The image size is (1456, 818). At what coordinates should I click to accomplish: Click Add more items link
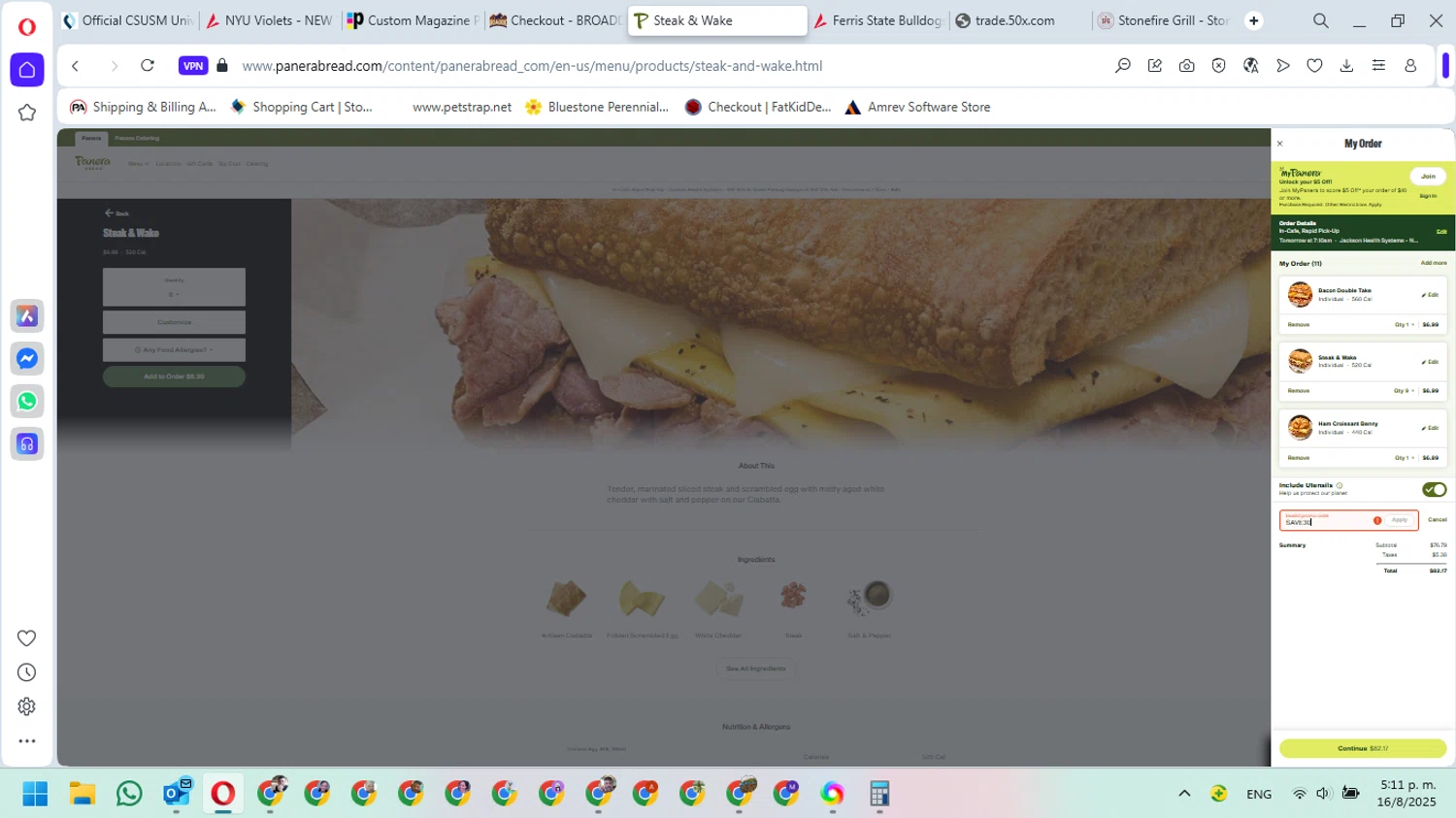point(1434,263)
